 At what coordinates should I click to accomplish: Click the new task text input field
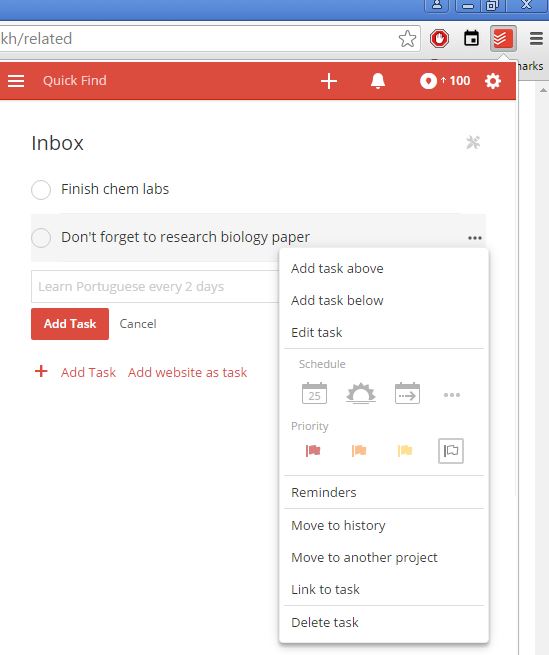coord(155,287)
